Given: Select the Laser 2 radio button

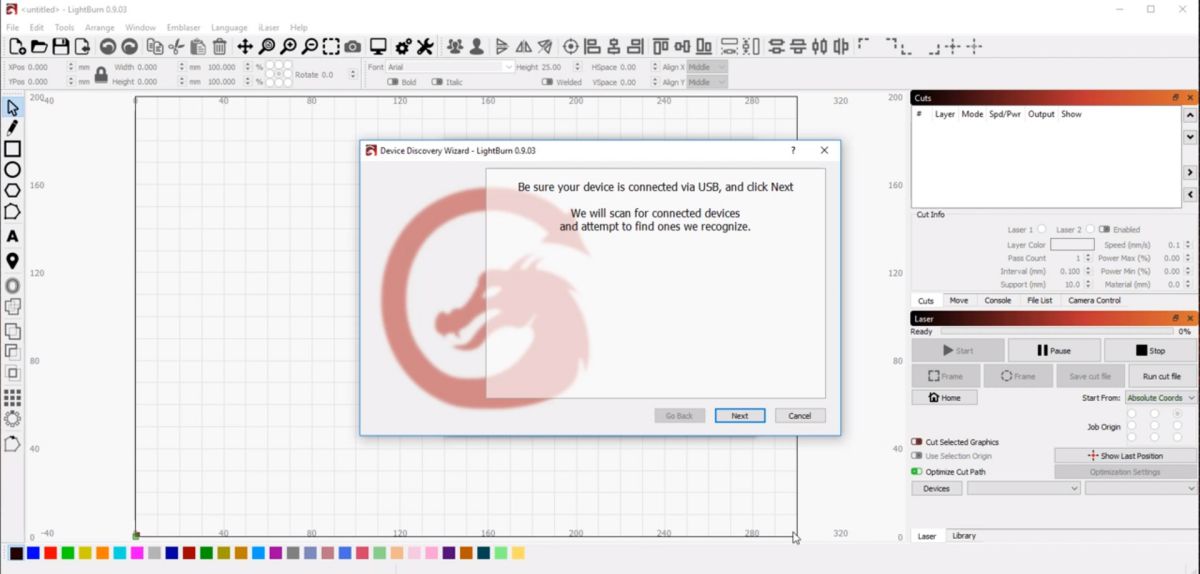Looking at the screenshot, I should pos(1090,229).
